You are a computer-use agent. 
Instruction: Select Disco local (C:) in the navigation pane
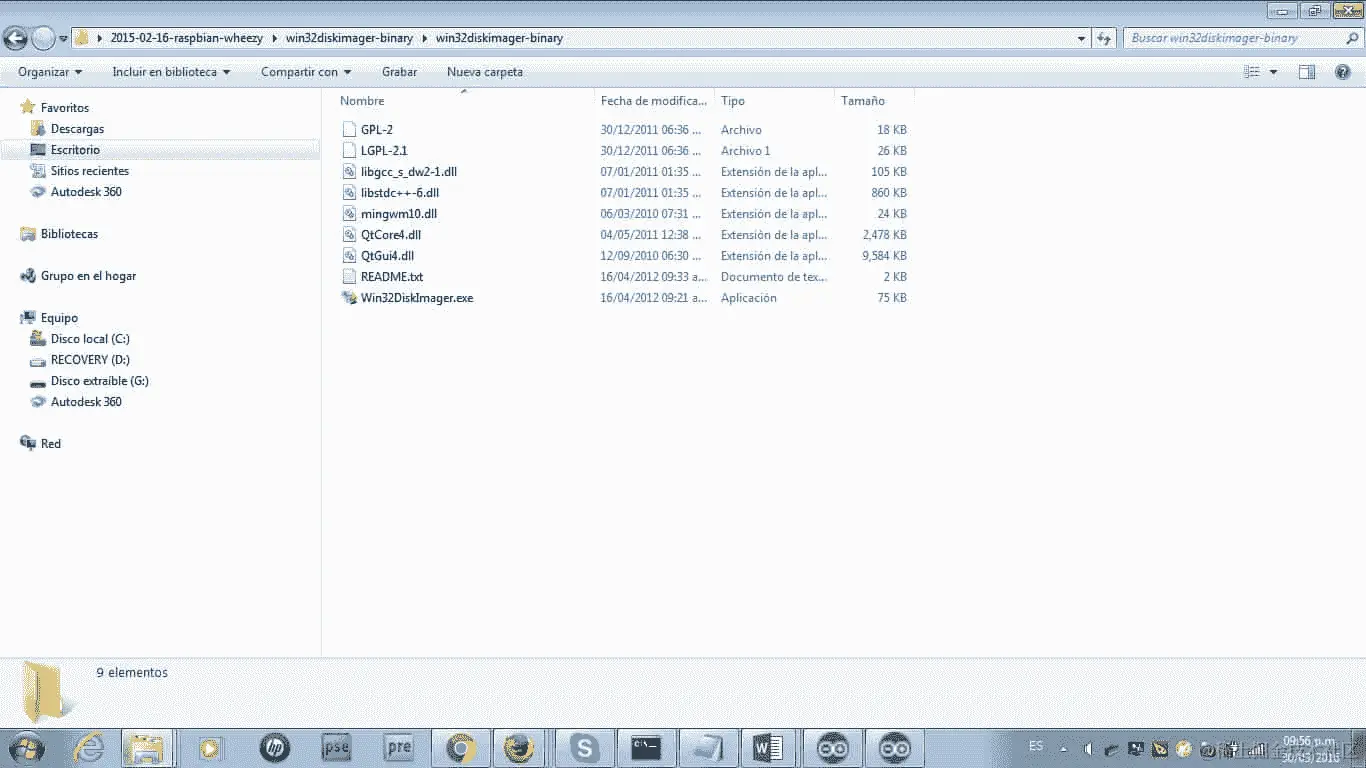coord(91,339)
